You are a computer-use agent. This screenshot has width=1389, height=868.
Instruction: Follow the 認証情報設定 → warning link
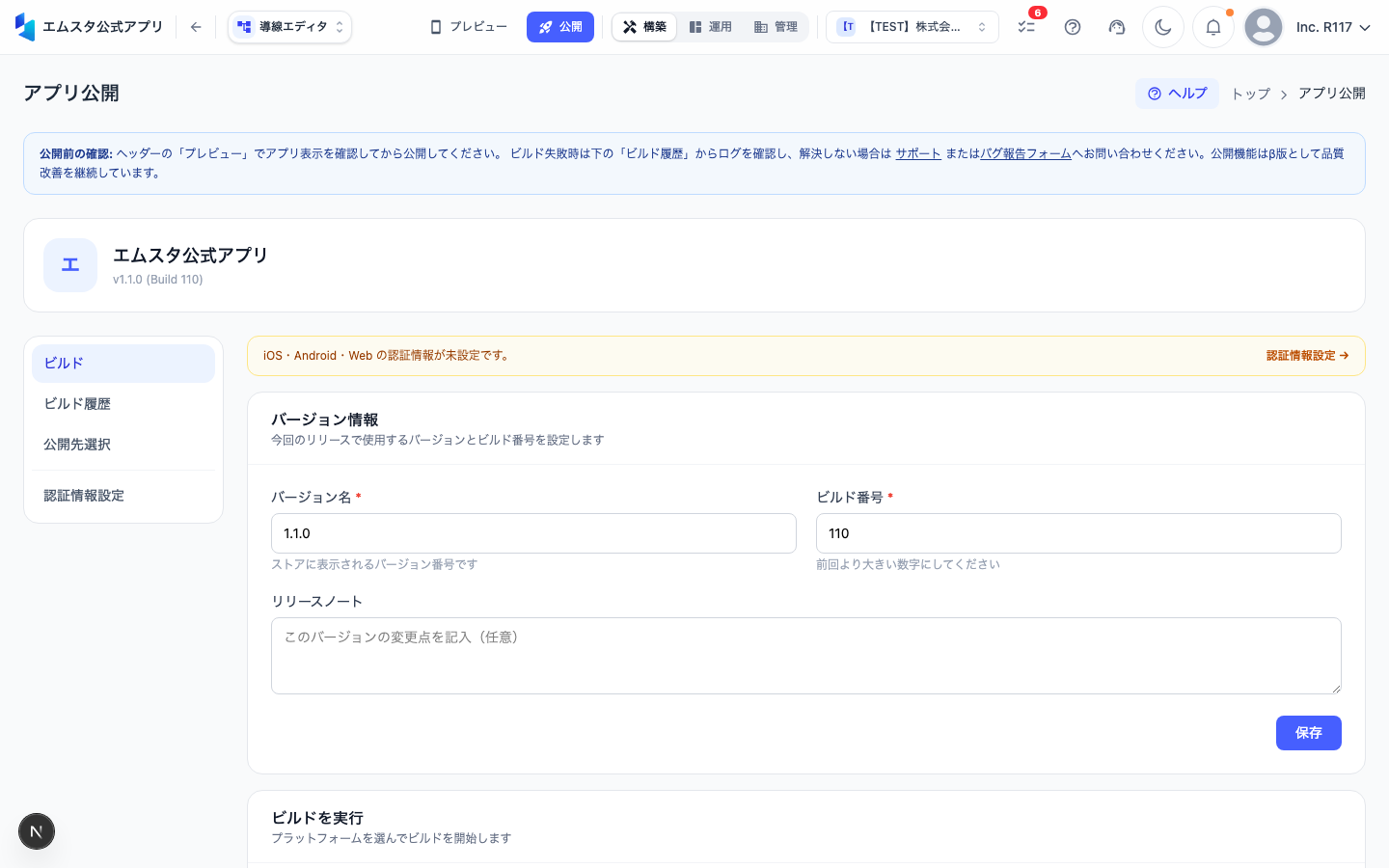(x=1307, y=356)
